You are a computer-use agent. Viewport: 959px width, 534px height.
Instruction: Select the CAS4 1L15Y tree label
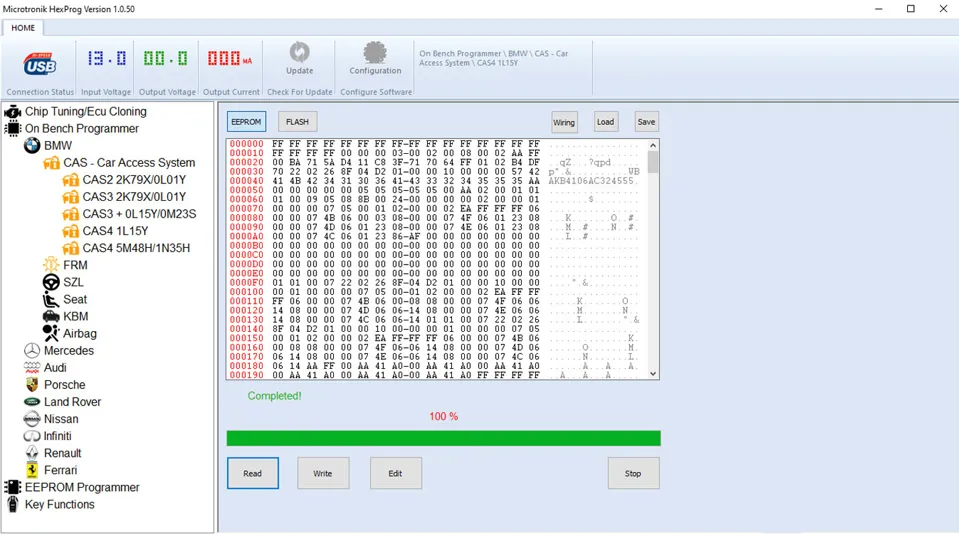[116, 231]
